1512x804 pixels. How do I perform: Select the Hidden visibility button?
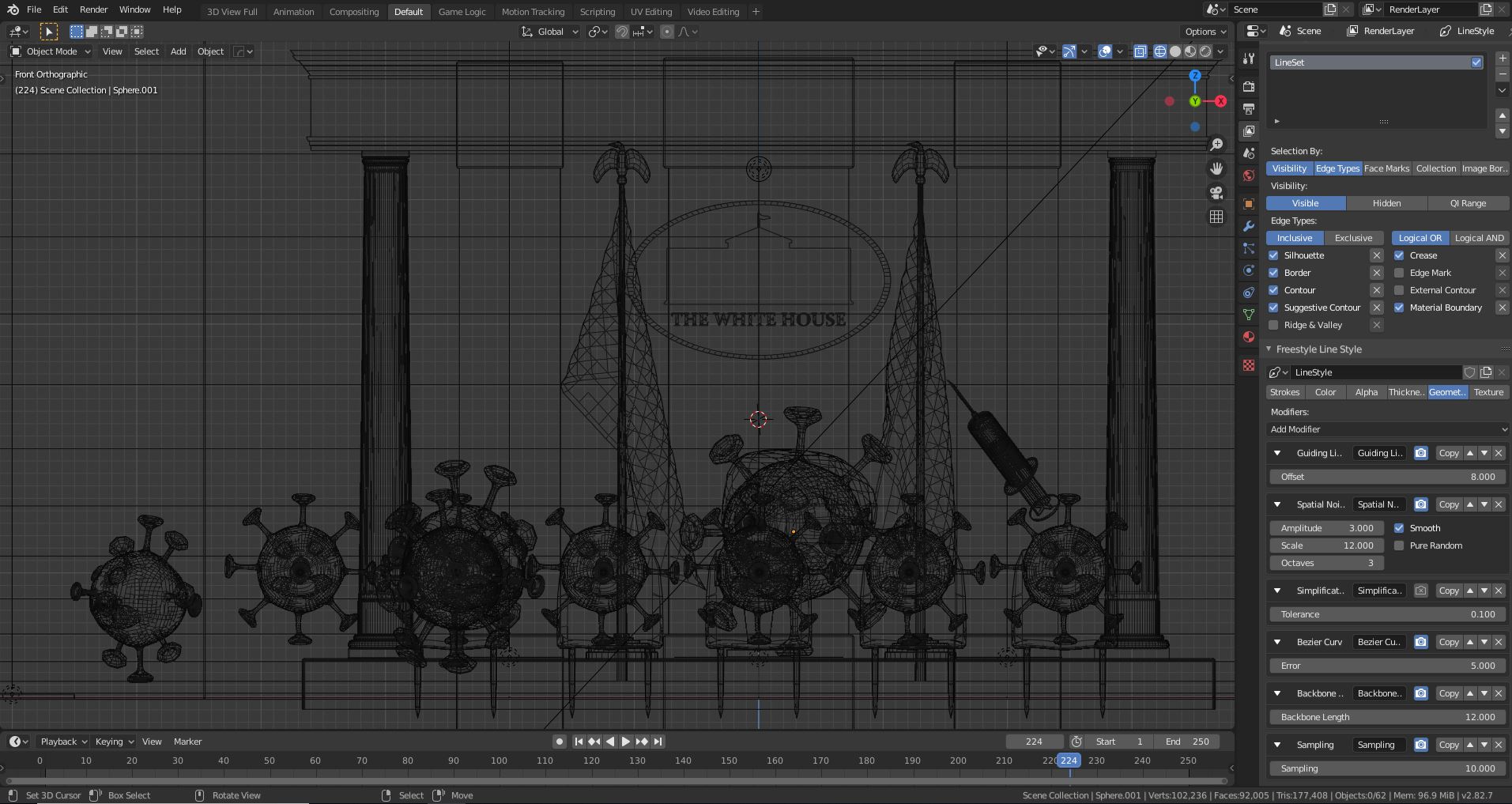[x=1386, y=203]
